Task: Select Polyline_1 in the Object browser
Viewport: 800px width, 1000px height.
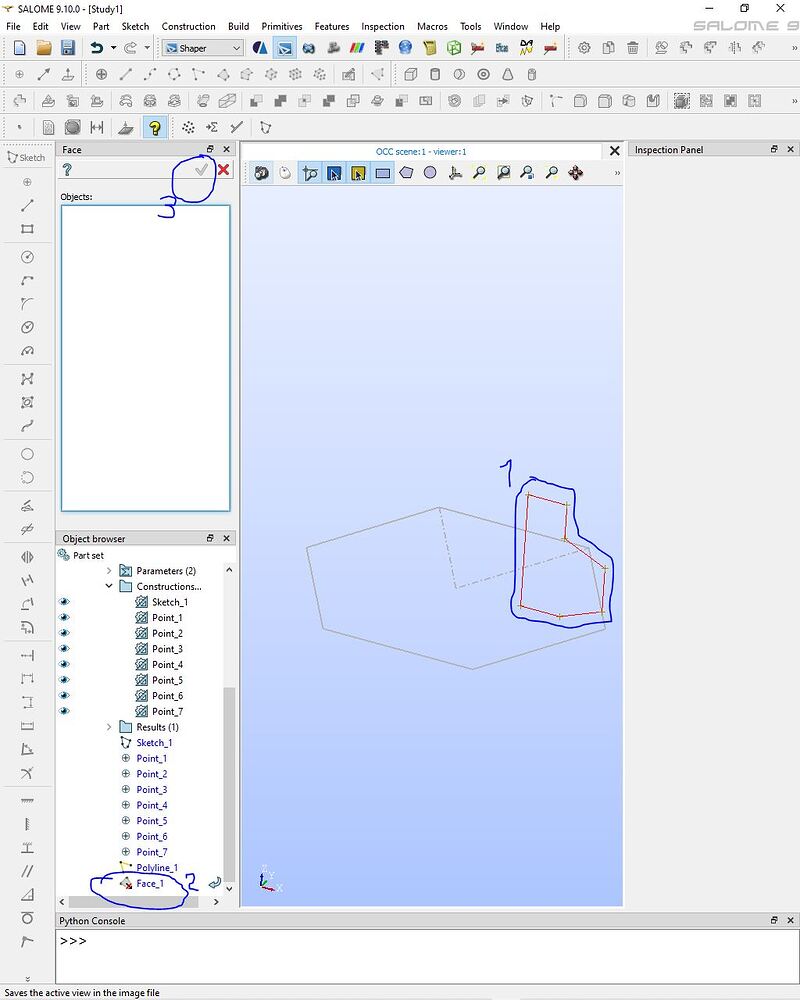Action: [x=157, y=868]
